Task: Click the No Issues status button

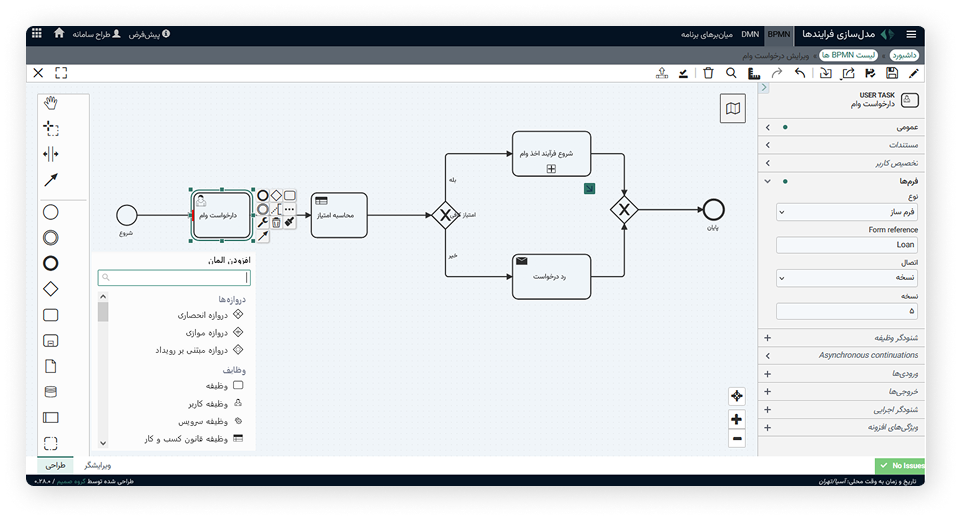Action: (x=900, y=465)
